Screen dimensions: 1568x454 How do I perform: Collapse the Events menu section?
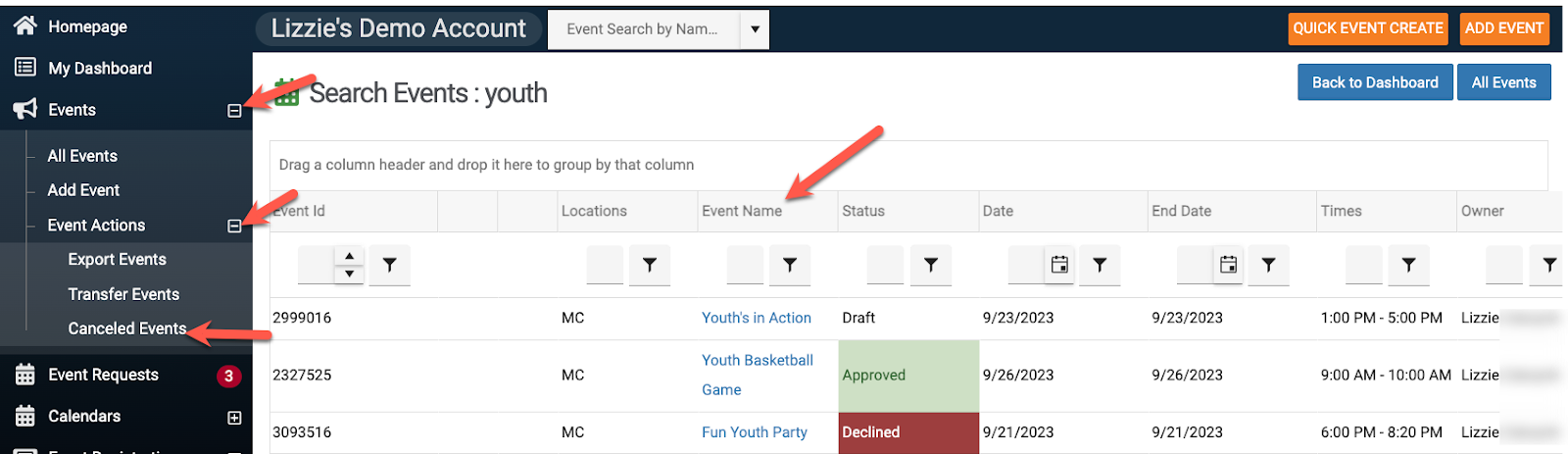[234, 111]
